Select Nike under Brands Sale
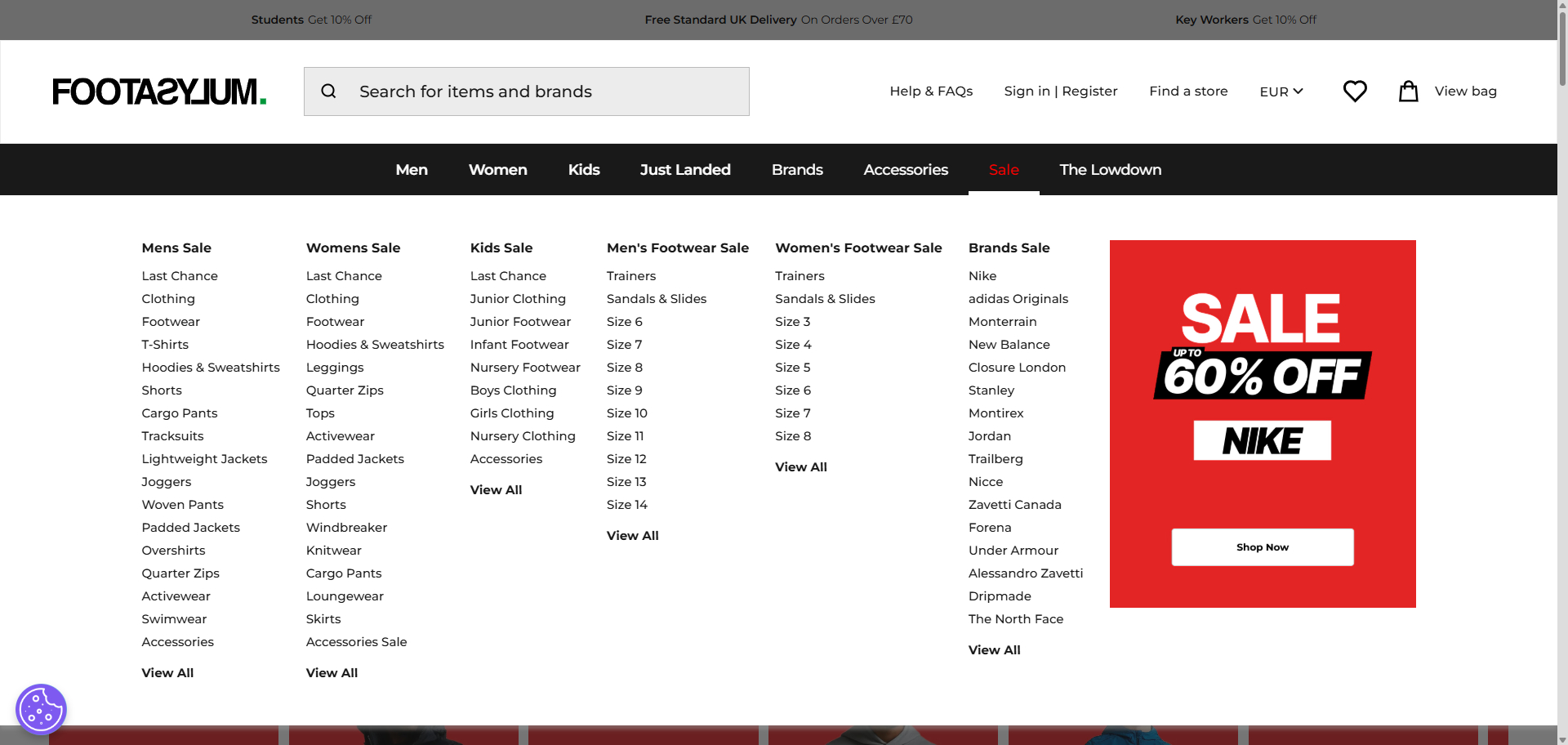1568x745 pixels. 982,276
